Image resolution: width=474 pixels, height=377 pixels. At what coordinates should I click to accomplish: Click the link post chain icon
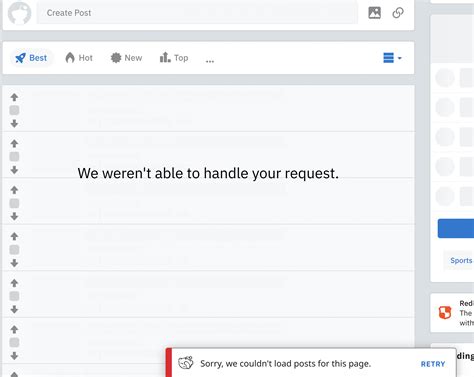(x=398, y=13)
